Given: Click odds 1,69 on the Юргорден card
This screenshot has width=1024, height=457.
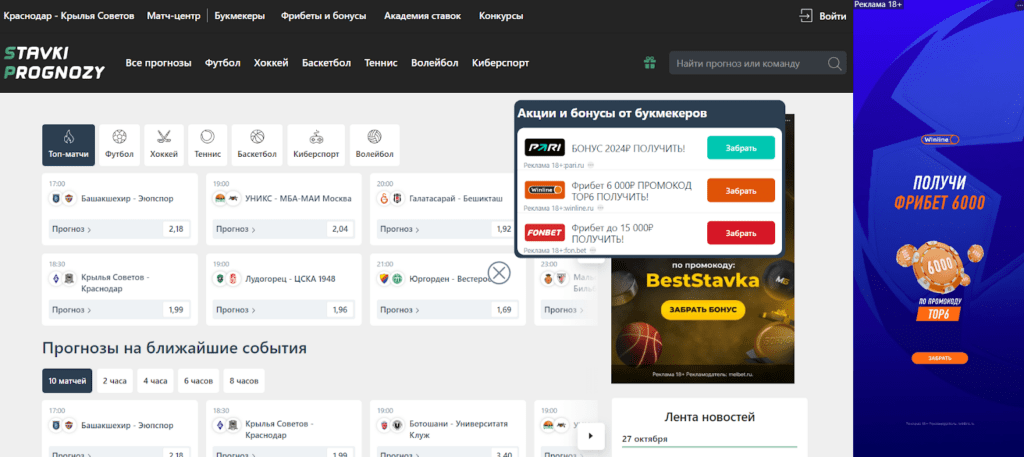Looking at the screenshot, I should [x=504, y=309].
